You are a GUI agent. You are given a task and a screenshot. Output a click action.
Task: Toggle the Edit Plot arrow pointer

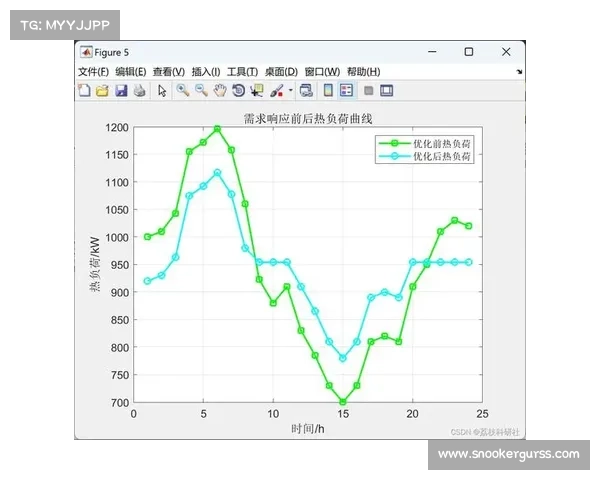pyautogui.click(x=161, y=91)
